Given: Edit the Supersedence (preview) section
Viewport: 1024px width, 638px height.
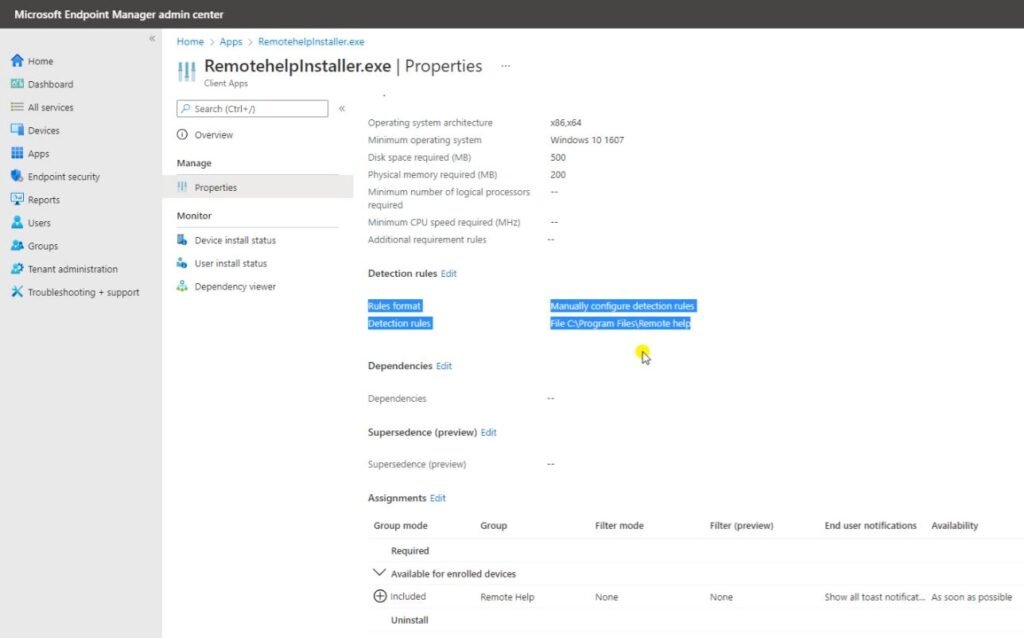Looking at the screenshot, I should click(488, 432).
